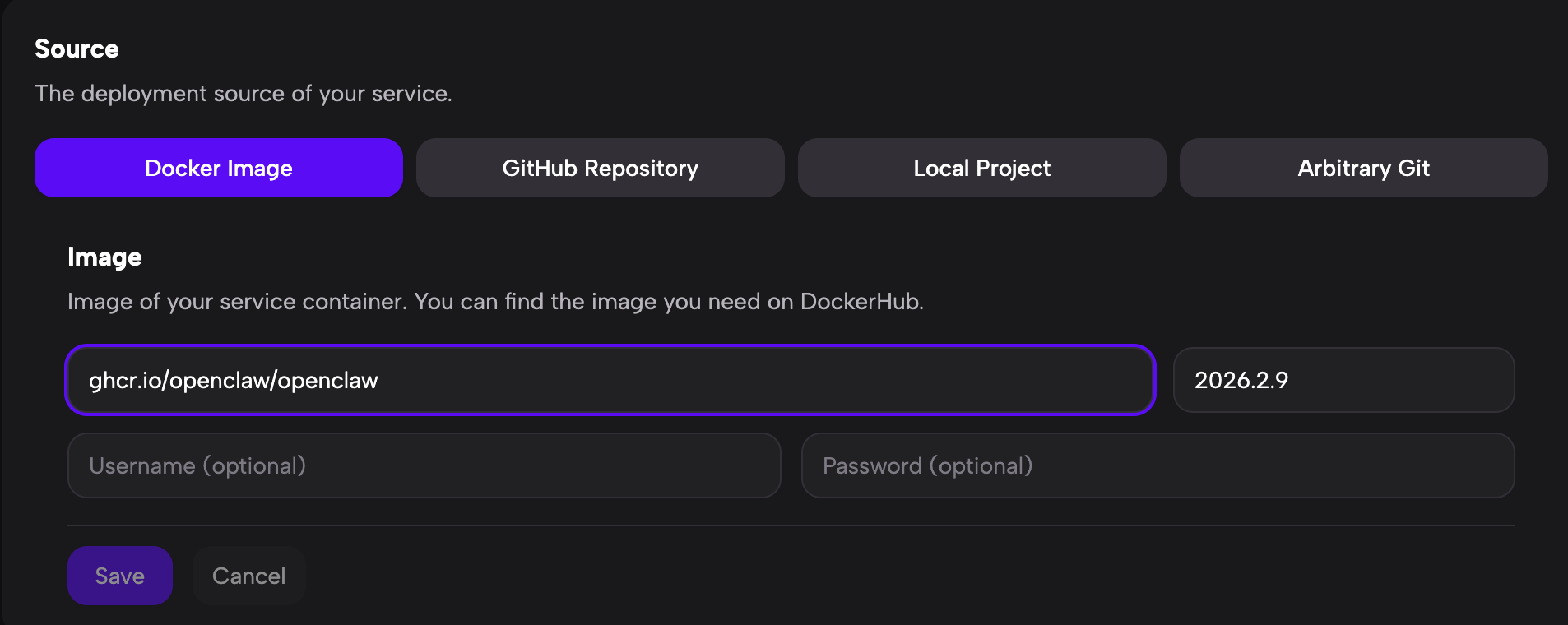This screenshot has height=625, width=1568.
Task: Focus the Password (optional) input
Action: pos(1157,465)
